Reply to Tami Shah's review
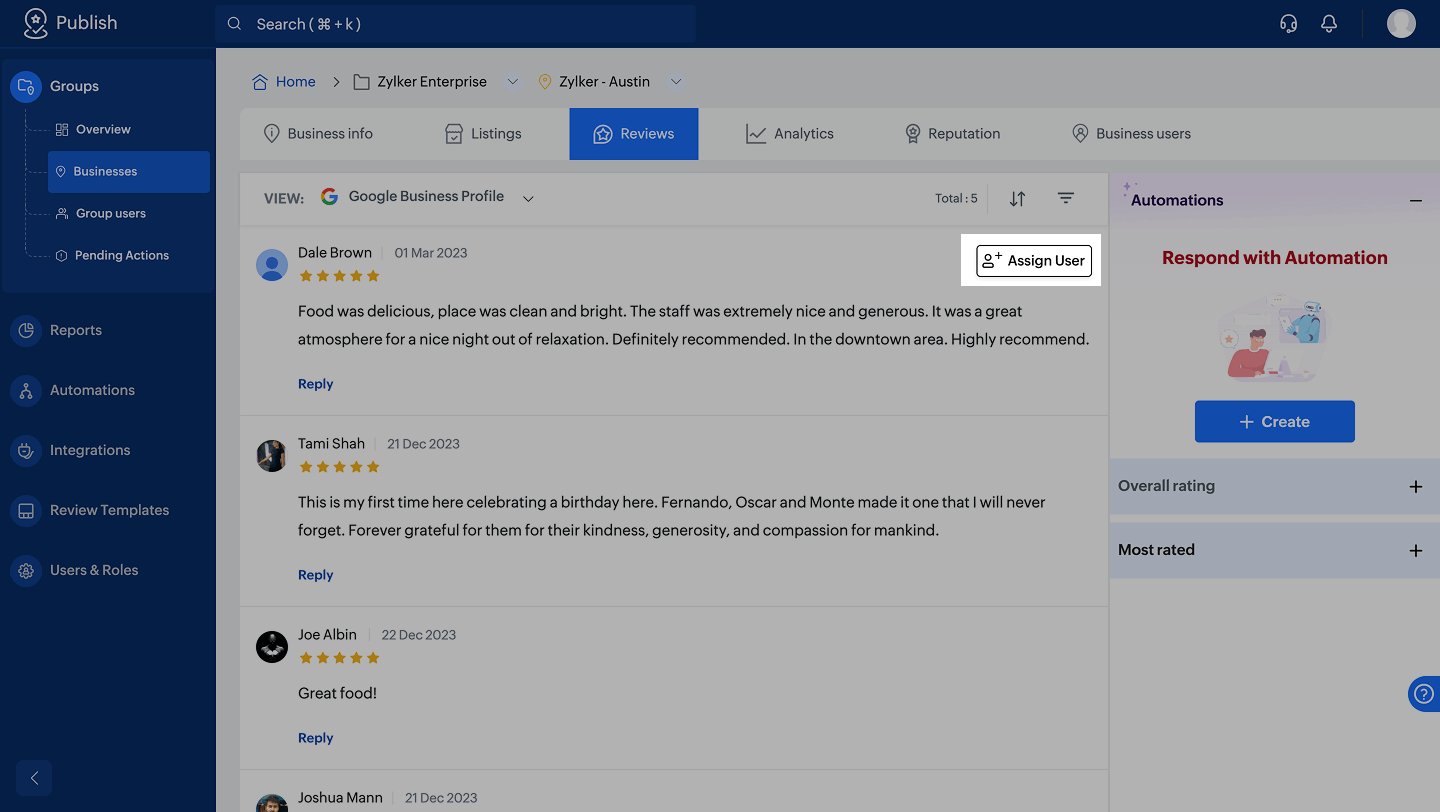 coord(315,575)
